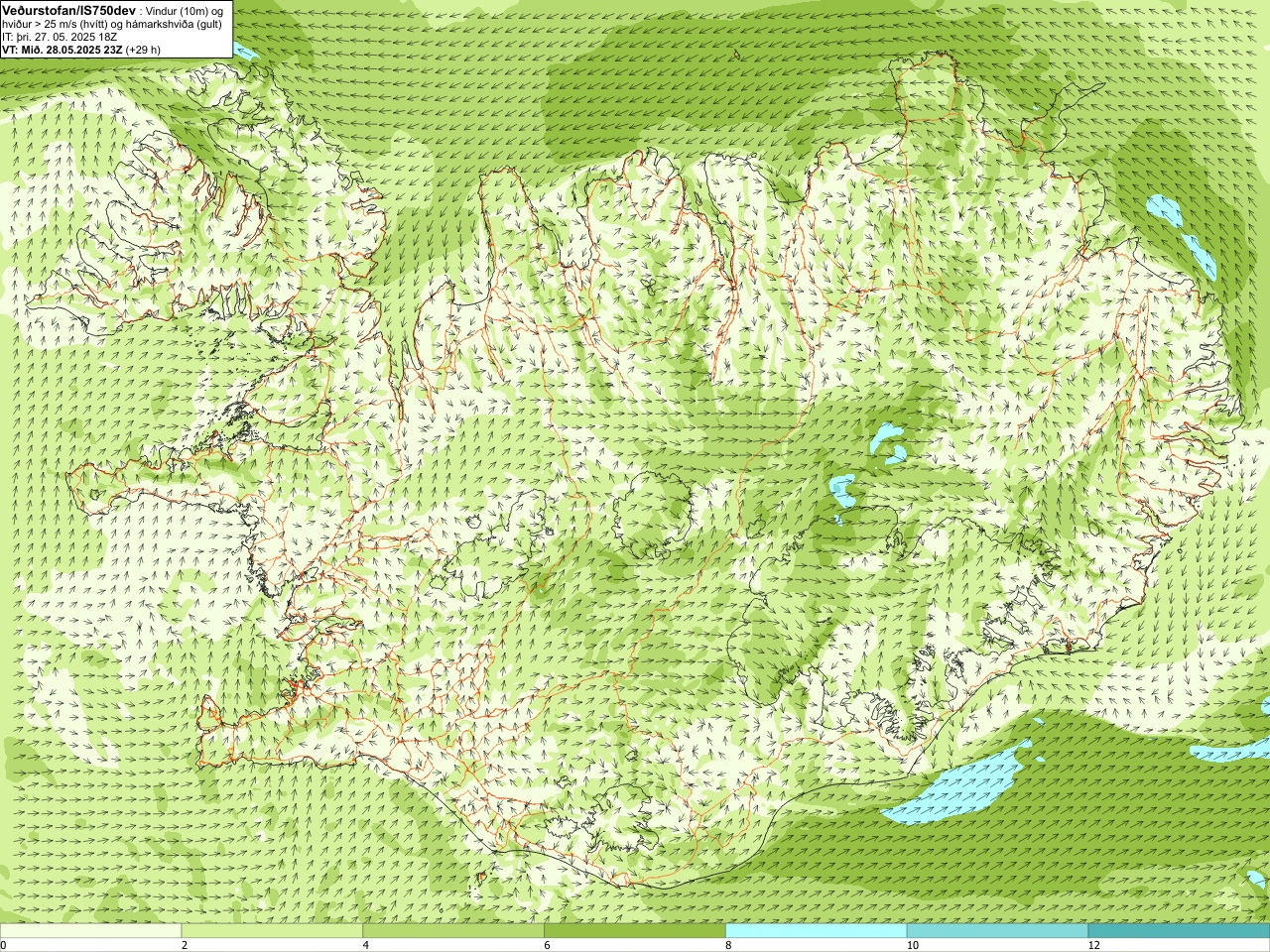Viewport: 1270px width, 952px height.
Task: Click the 'IT: þri. 27. 05. 2025 18Z' line
Action: tap(60, 37)
